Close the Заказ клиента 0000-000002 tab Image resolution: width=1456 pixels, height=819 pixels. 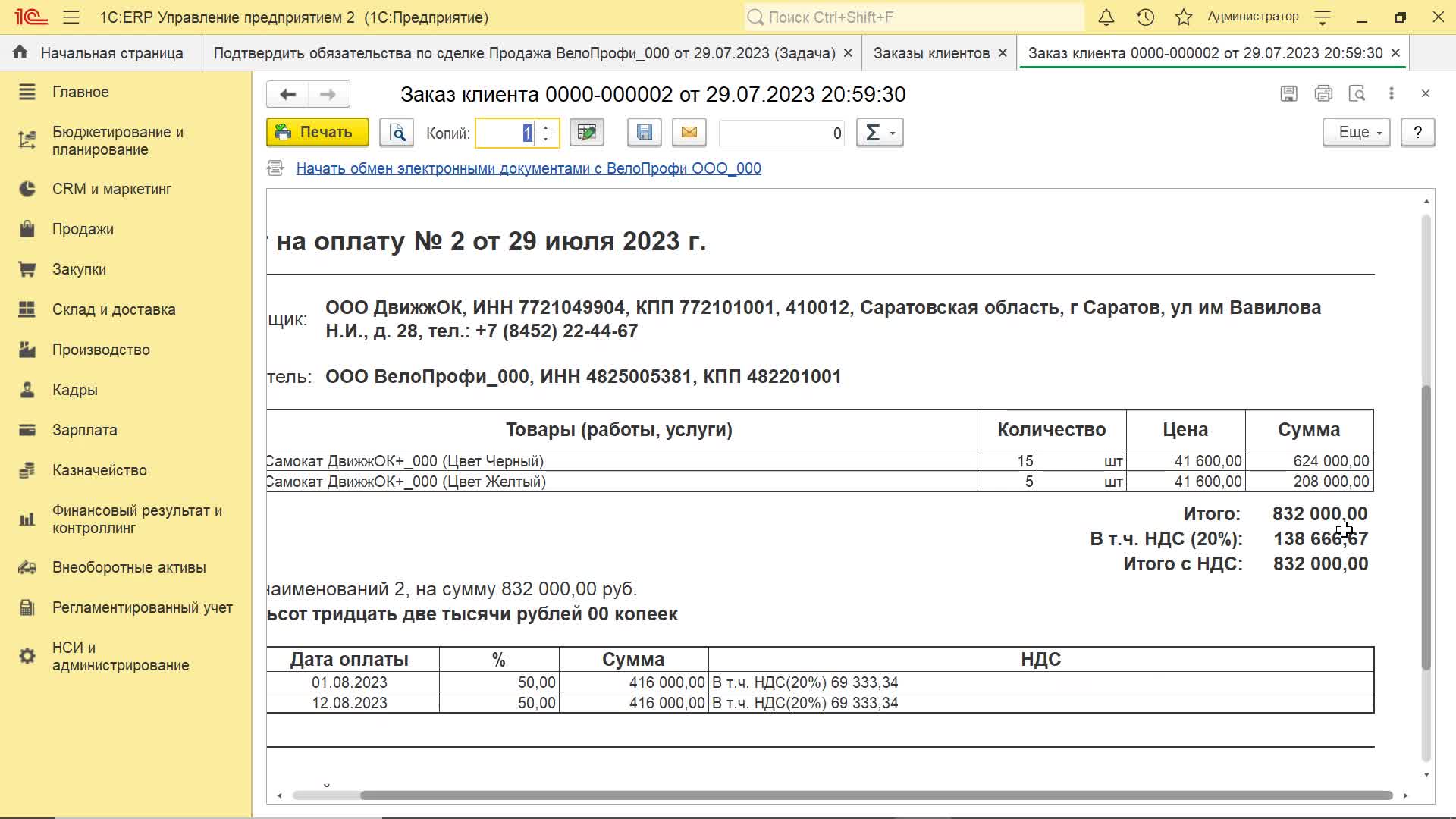[1395, 53]
